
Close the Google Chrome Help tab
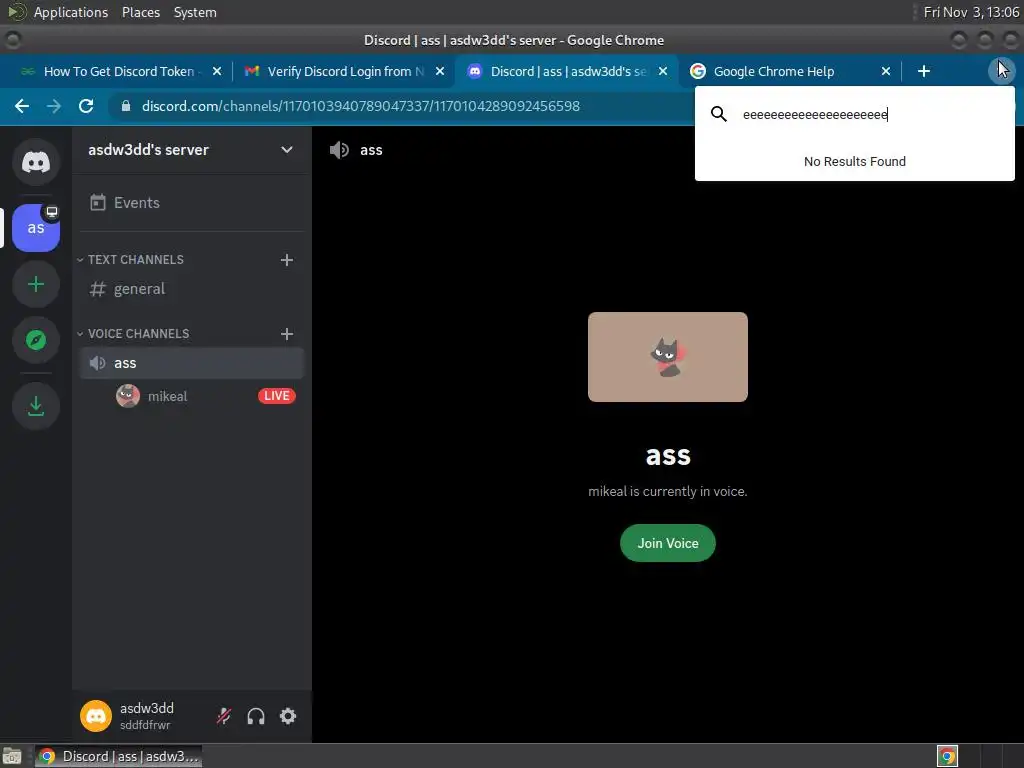pyautogui.click(x=886, y=71)
